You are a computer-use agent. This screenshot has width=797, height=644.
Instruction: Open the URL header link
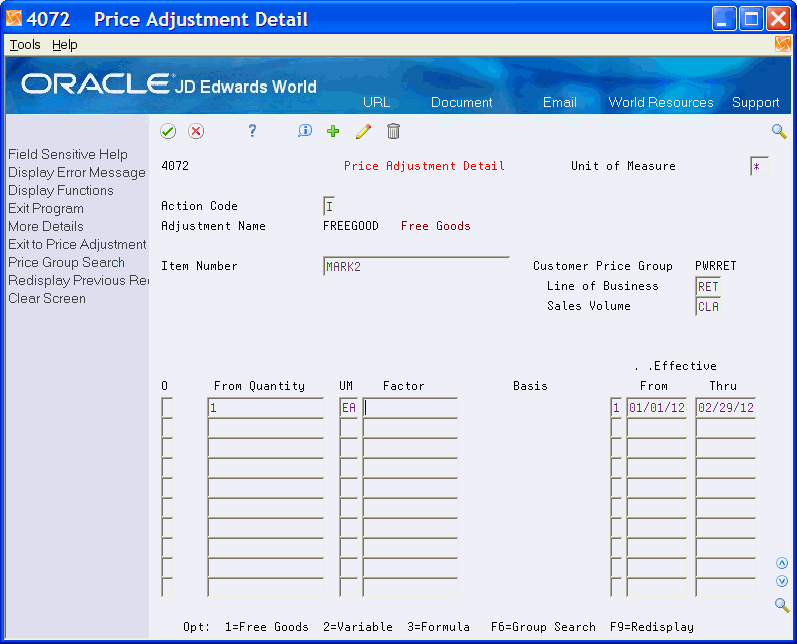[x=377, y=102]
